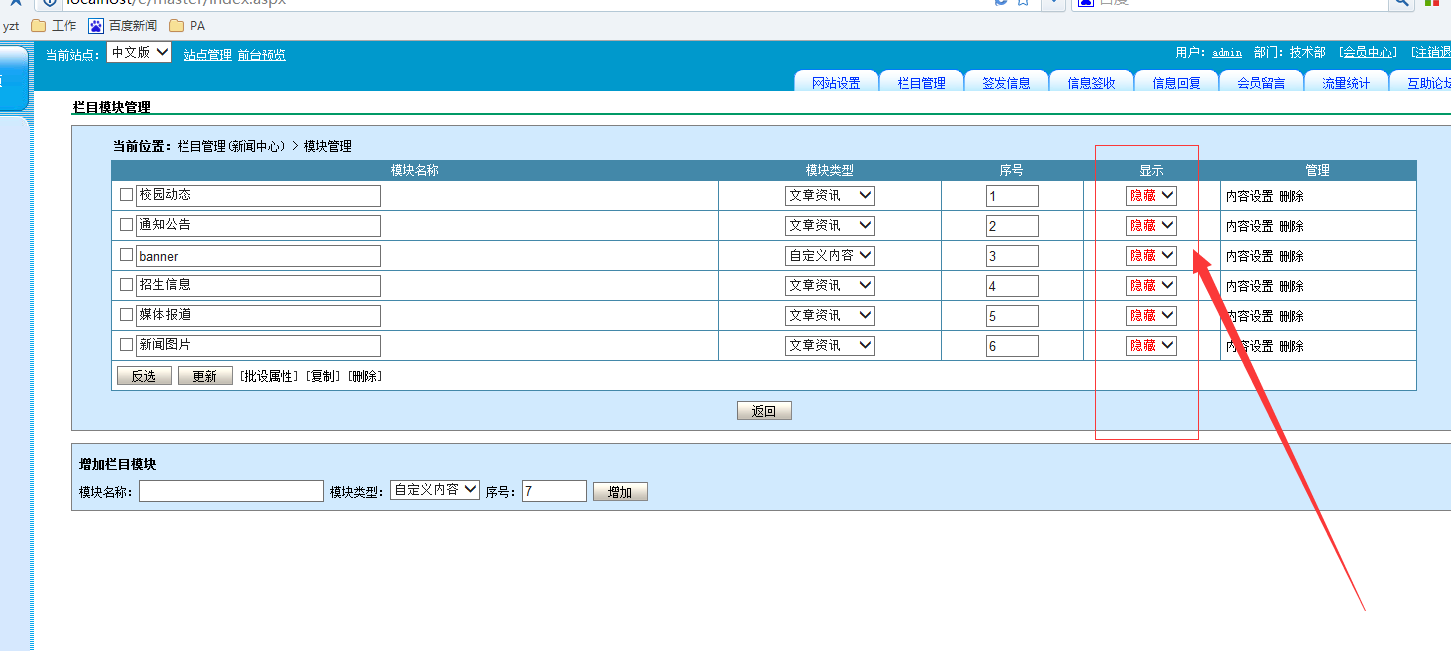Open the 当前站点 中文版 dropdown
1451x651 pixels.
click(139, 53)
